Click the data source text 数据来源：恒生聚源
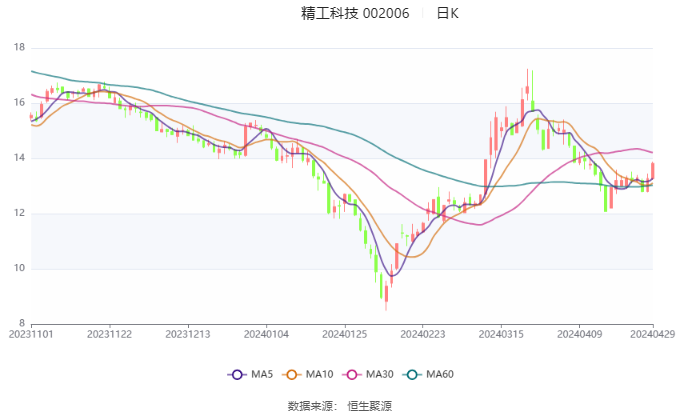The image size is (680, 413). click(340, 406)
